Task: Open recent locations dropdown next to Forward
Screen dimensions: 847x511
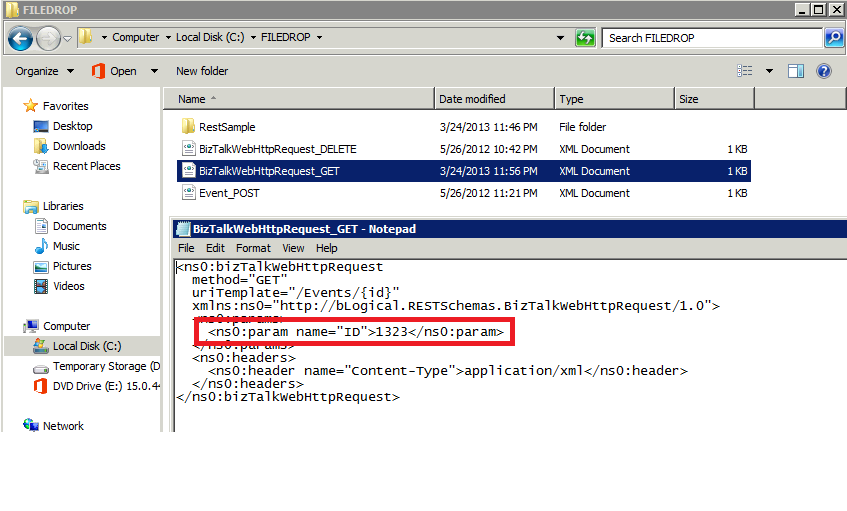Action: (x=68, y=38)
